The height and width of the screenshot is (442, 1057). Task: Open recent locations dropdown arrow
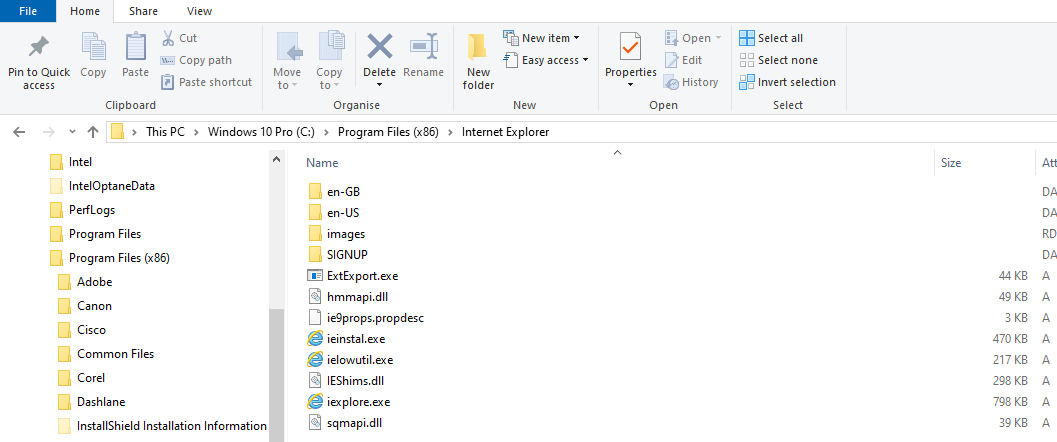point(71,132)
